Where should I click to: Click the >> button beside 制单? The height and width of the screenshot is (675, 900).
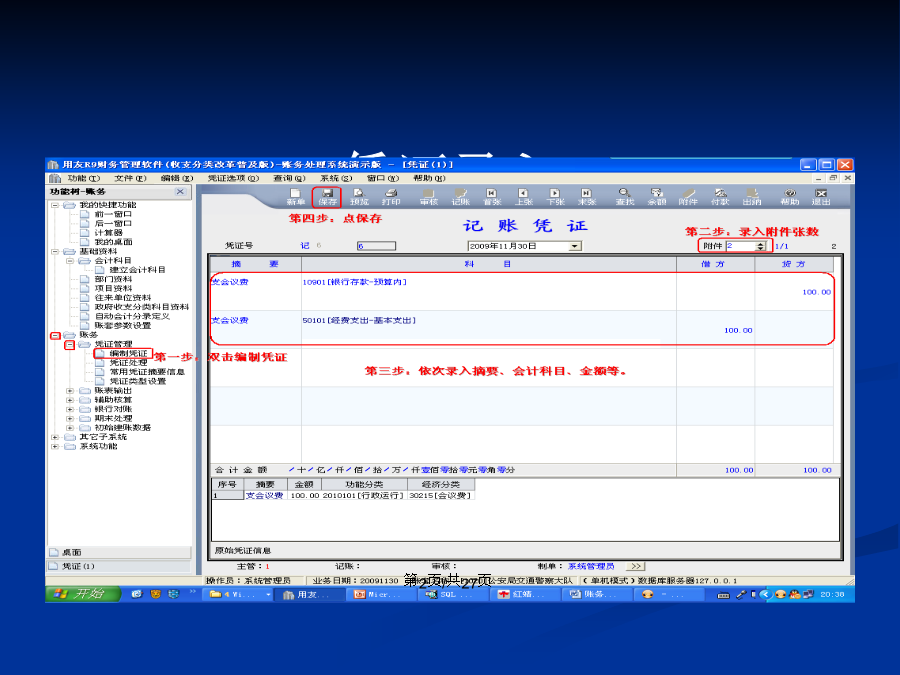[x=635, y=566]
